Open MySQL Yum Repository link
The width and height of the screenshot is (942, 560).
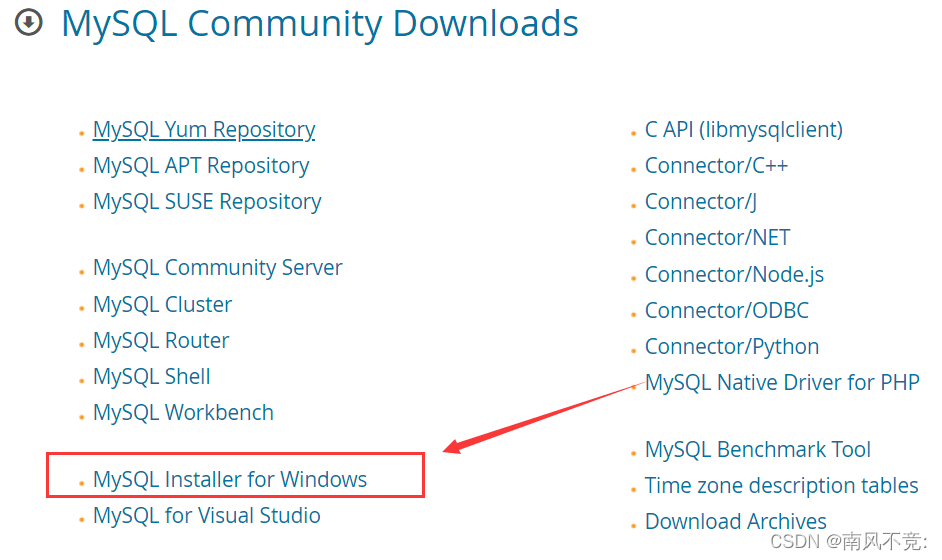(204, 130)
